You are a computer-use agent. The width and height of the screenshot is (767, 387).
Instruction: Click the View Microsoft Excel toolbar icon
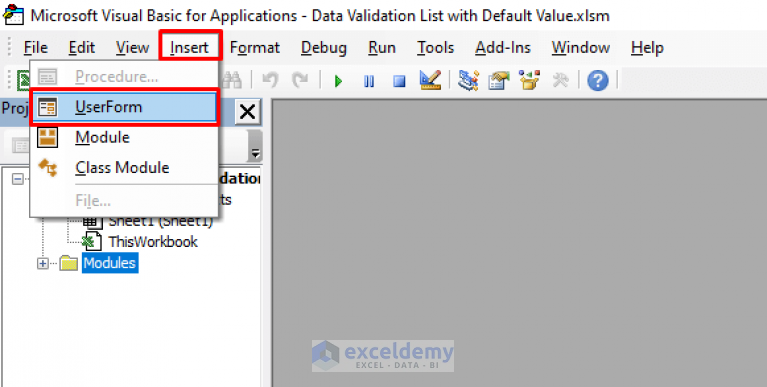tap(23, 80)
